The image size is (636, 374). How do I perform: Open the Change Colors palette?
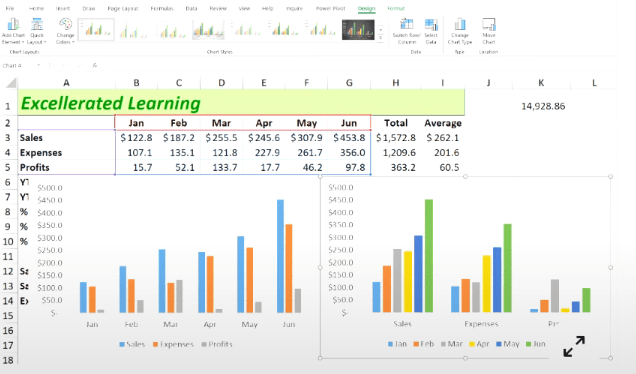click(65, 31)
